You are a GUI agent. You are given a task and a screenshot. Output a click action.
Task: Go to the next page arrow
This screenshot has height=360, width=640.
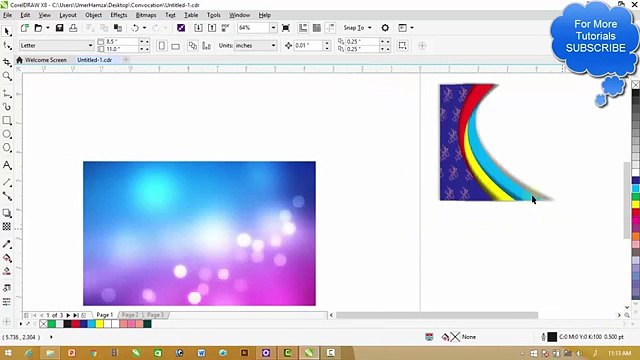point(68,316)
